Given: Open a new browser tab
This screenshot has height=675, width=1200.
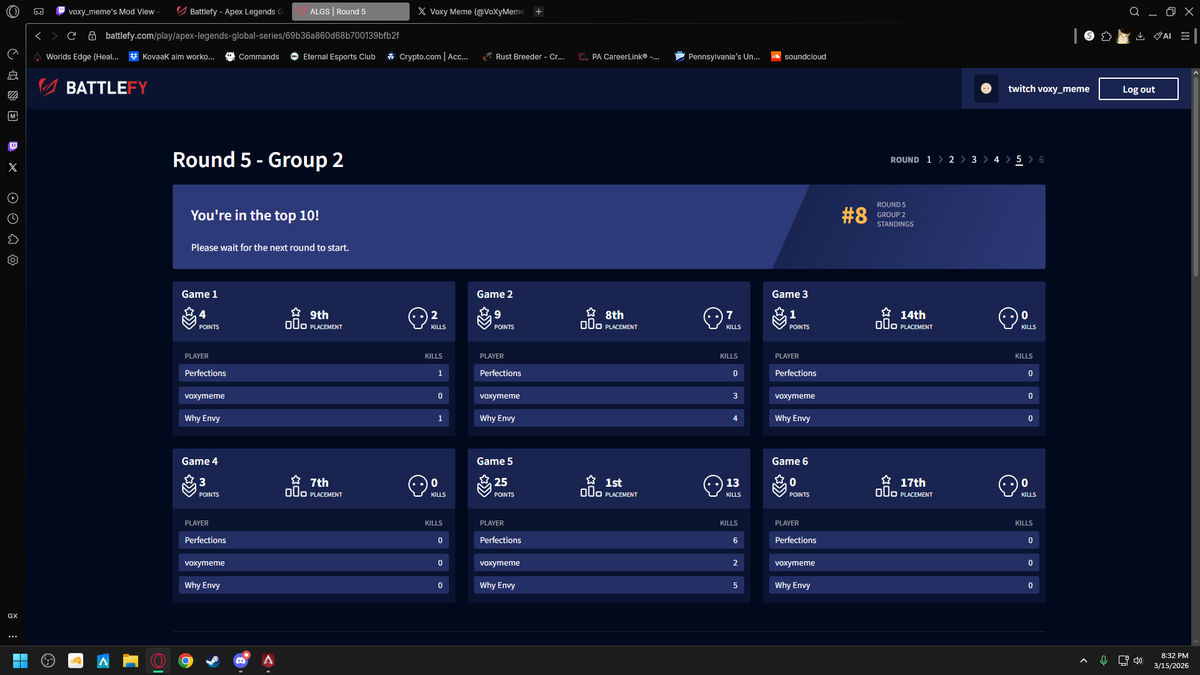Looking at the screenshot, I should 539,11.
